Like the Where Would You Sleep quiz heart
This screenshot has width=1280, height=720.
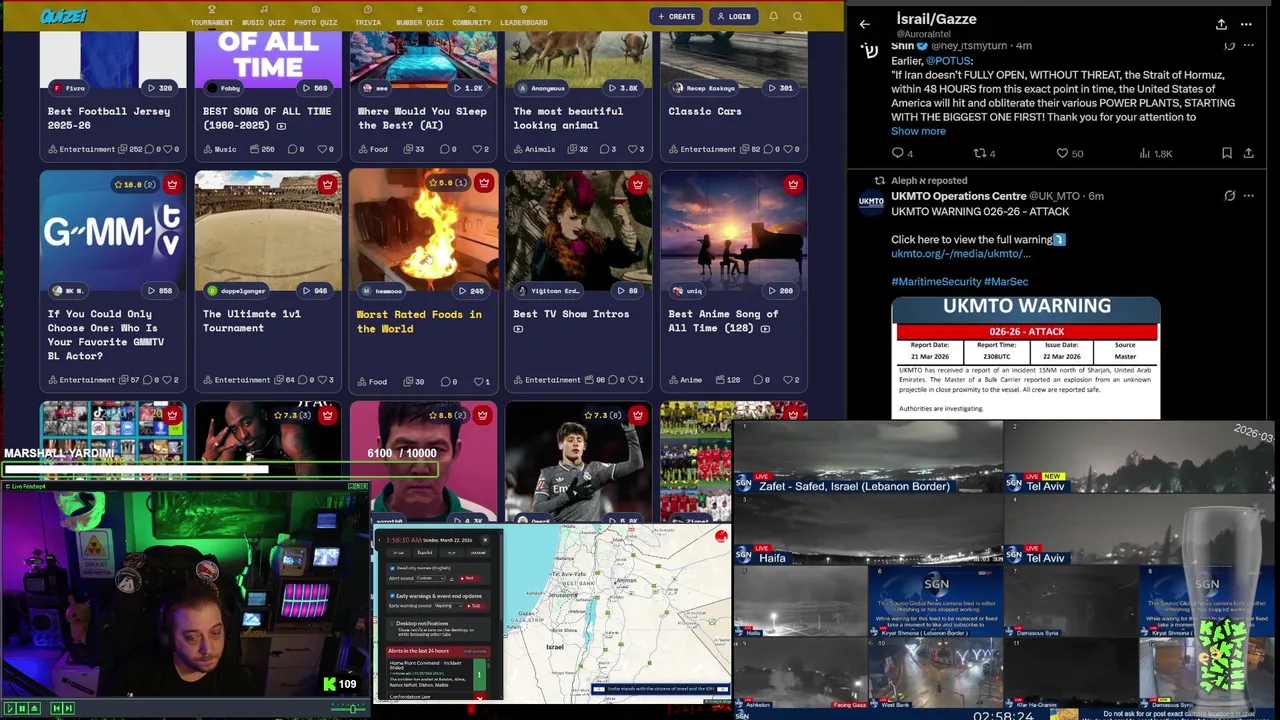click(x=477, y=149)
